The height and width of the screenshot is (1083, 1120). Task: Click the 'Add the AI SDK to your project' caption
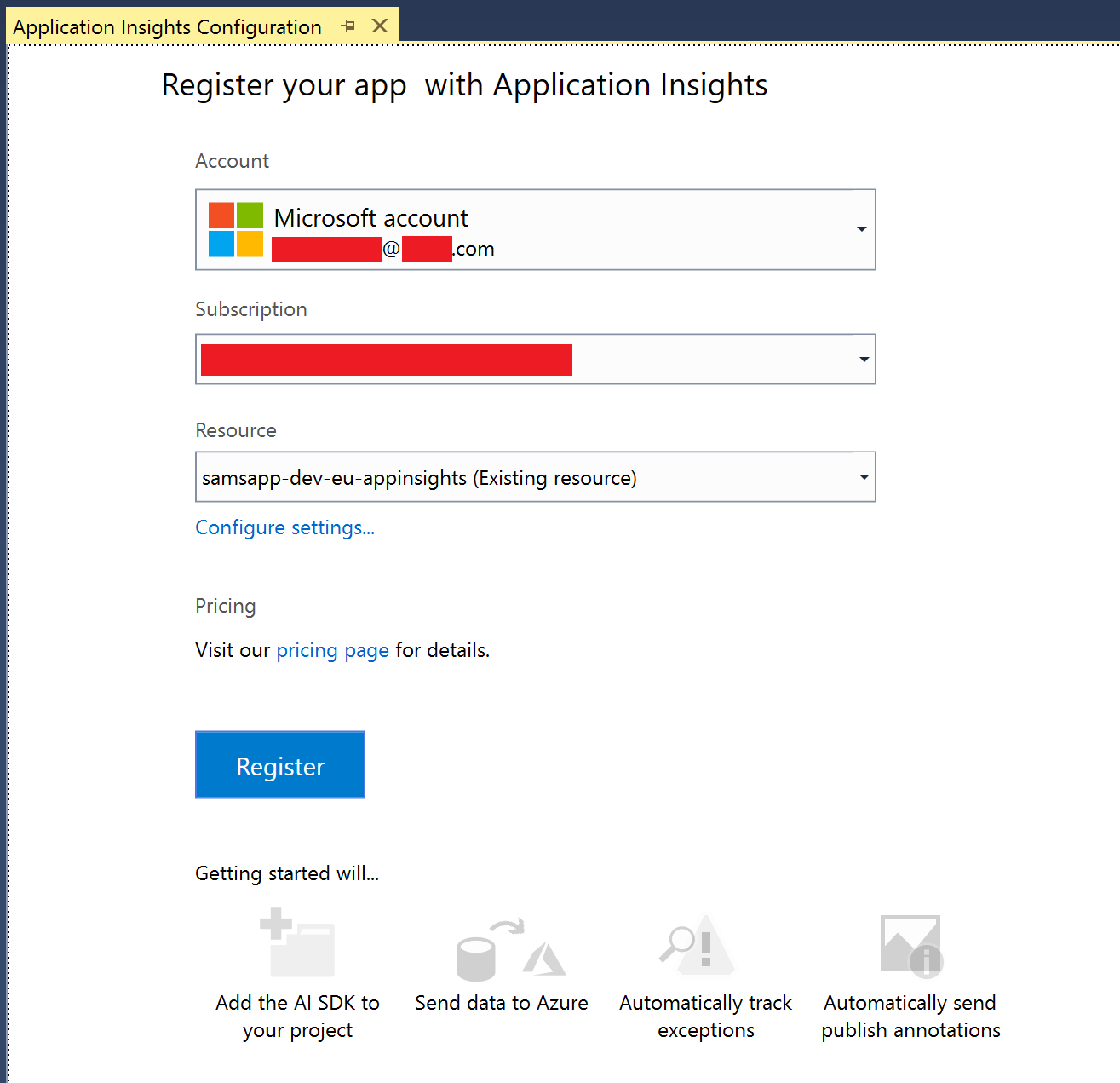(297, 1017)
